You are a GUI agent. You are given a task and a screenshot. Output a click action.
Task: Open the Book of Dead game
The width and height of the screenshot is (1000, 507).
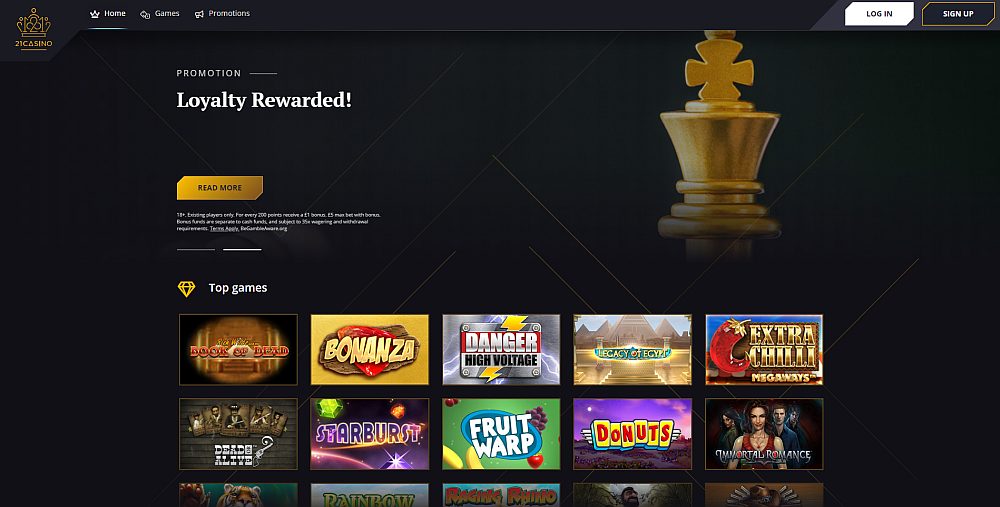tap(239, 349)
